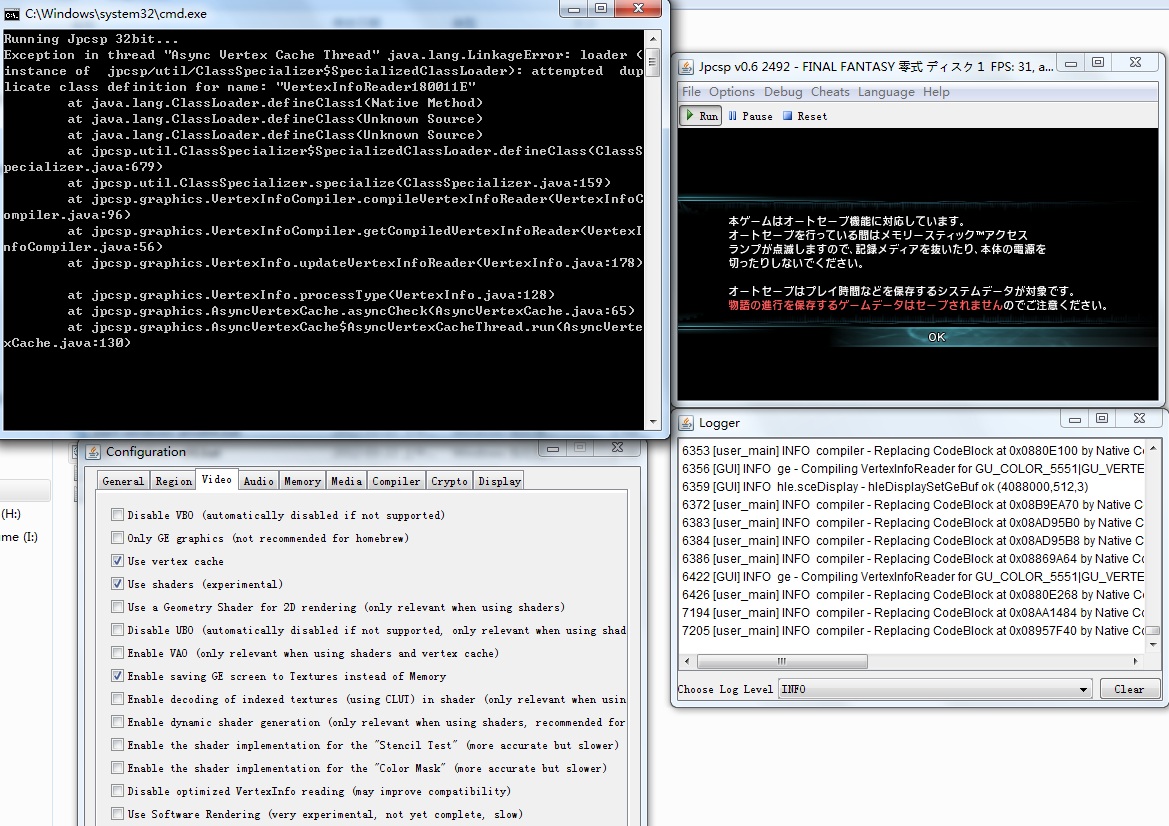
Task: Toggle the Disable UBO checkbox
Action: point(117,630)
